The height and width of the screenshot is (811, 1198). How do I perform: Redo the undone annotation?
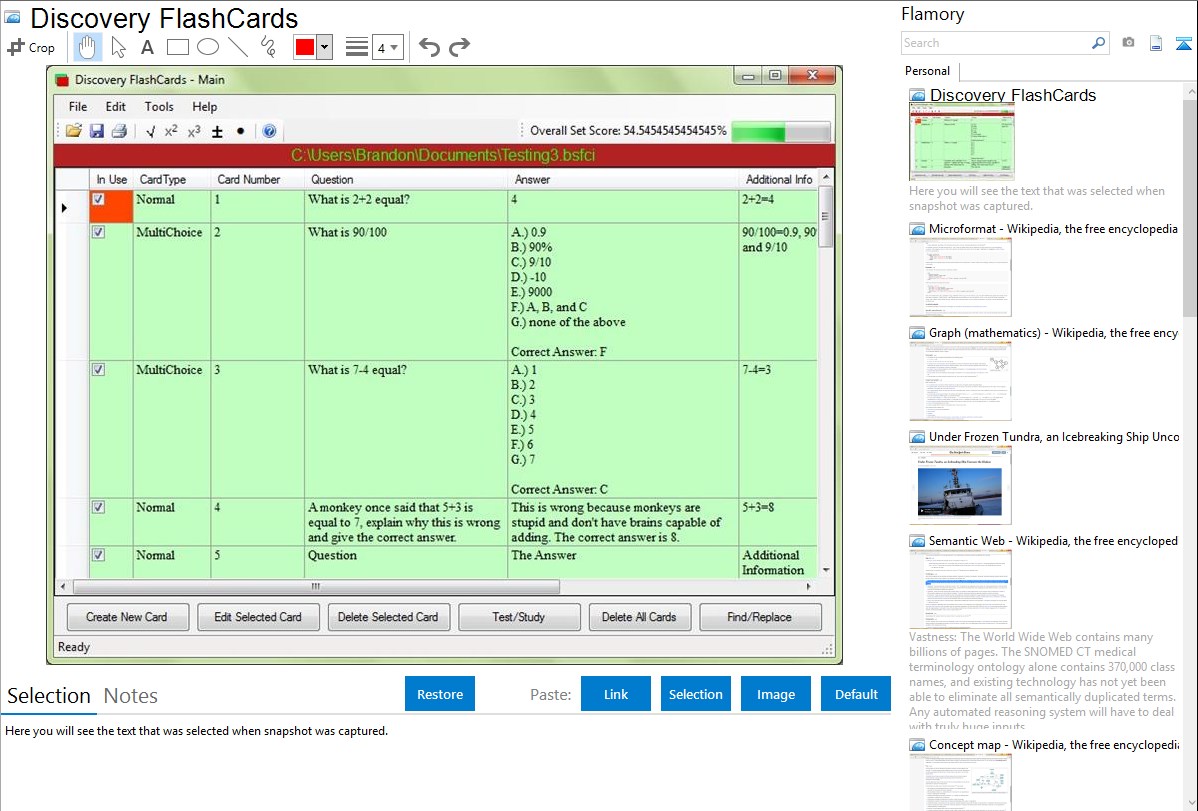click(459, 47)
